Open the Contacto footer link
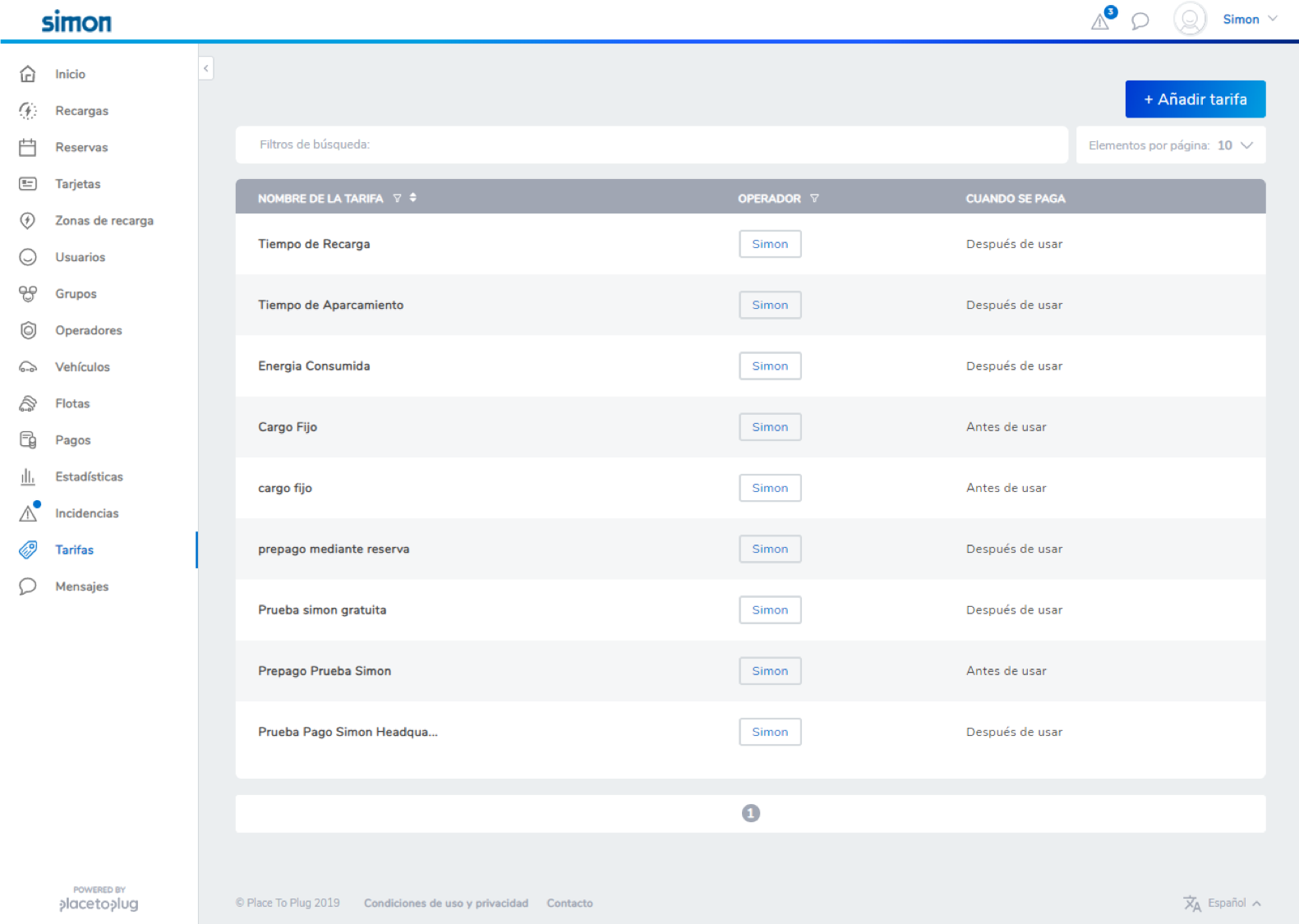 click(570, 903)
